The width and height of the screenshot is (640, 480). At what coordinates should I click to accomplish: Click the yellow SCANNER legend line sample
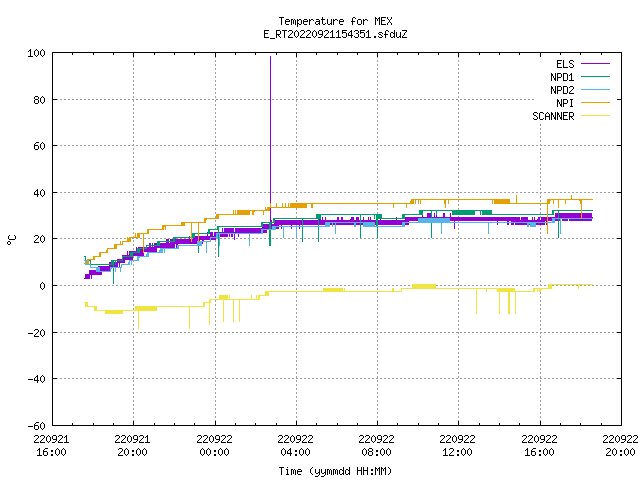pos(596,116)
